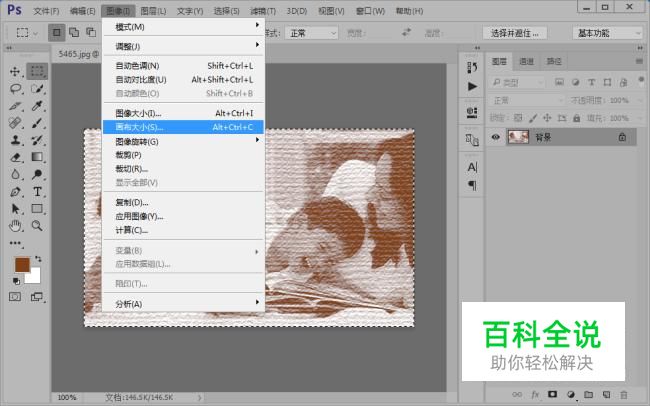Screen dimensions: 650x406
Task: Select the Zoom tool
Action: pyautogui.click(x=37, y=226)
